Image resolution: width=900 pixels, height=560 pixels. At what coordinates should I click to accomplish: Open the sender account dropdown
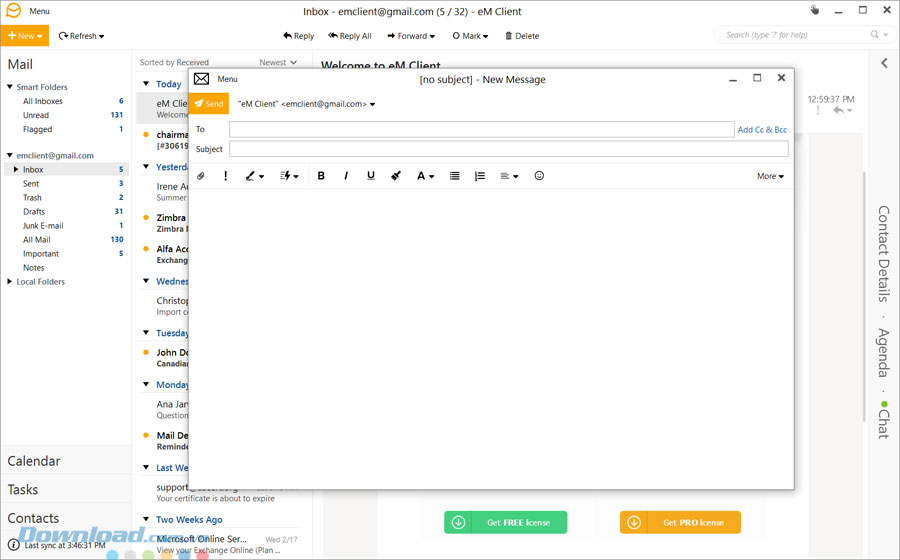pyautogui.click(x=372, y=104)
